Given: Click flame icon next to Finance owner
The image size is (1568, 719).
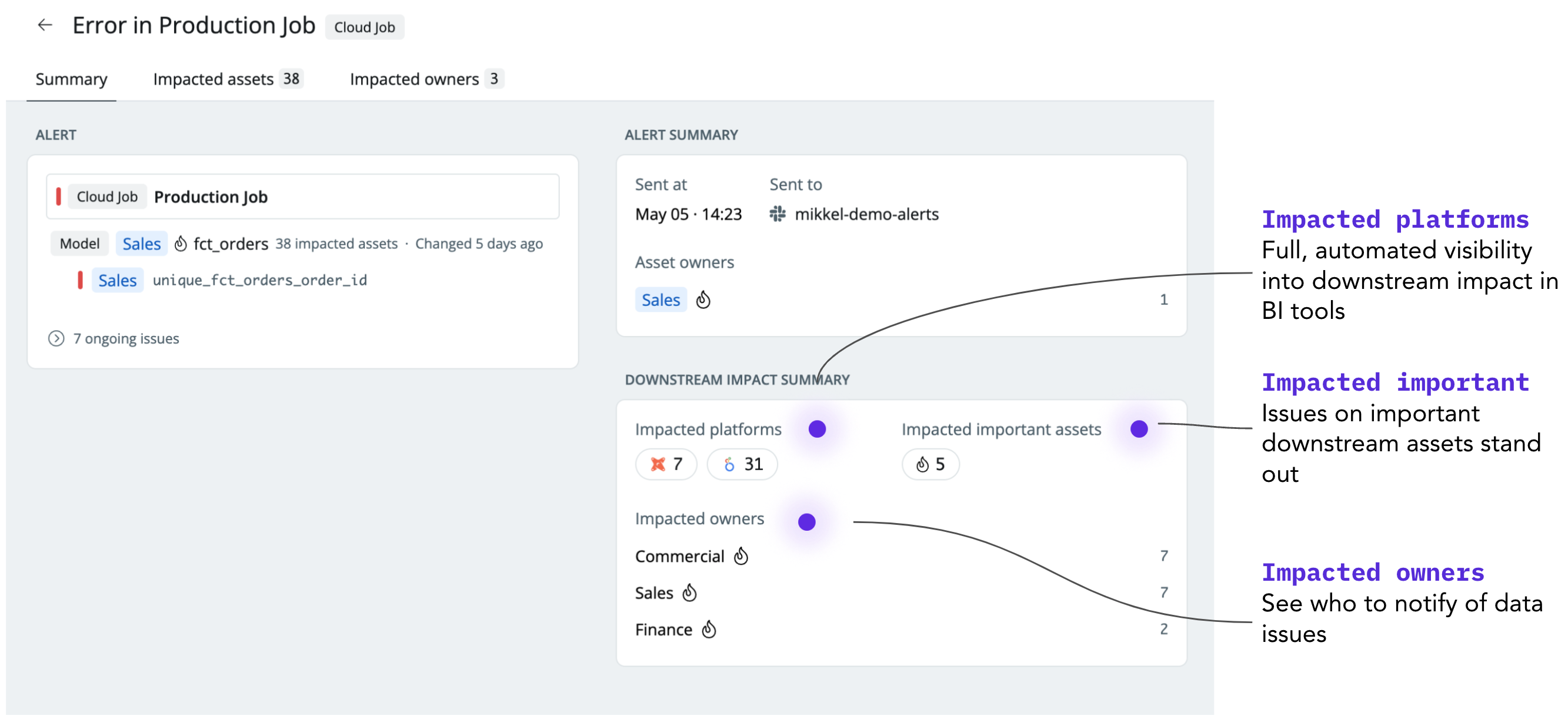Looking at the screenshot, I should coord(709,629).
